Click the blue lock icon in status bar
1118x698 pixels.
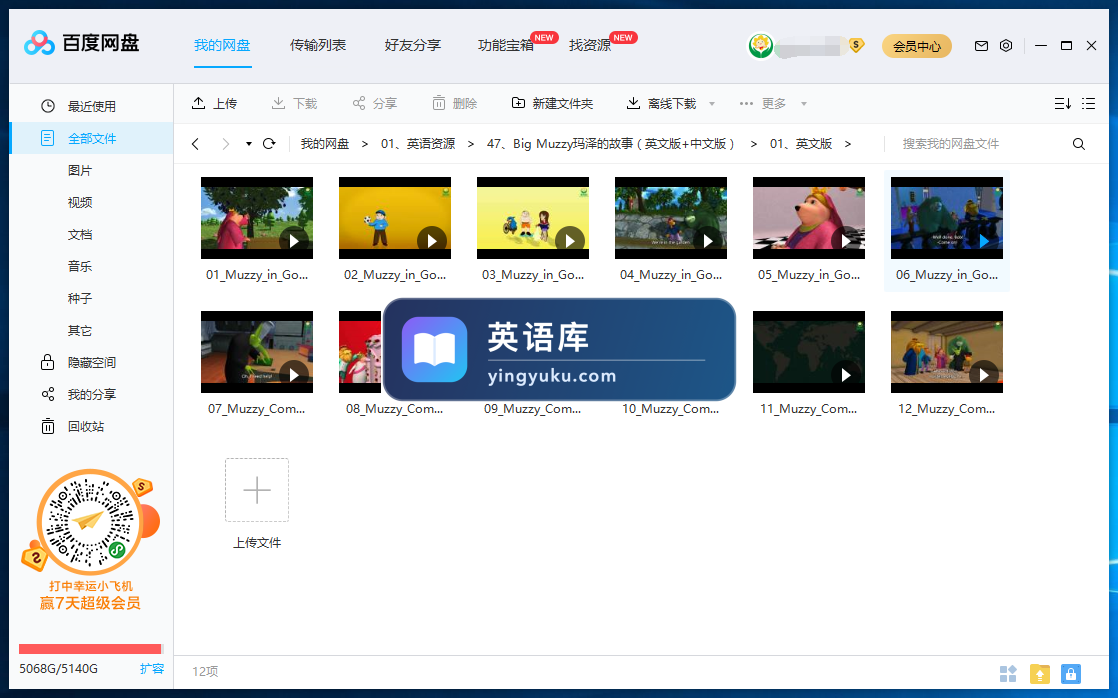(1071, 674)
